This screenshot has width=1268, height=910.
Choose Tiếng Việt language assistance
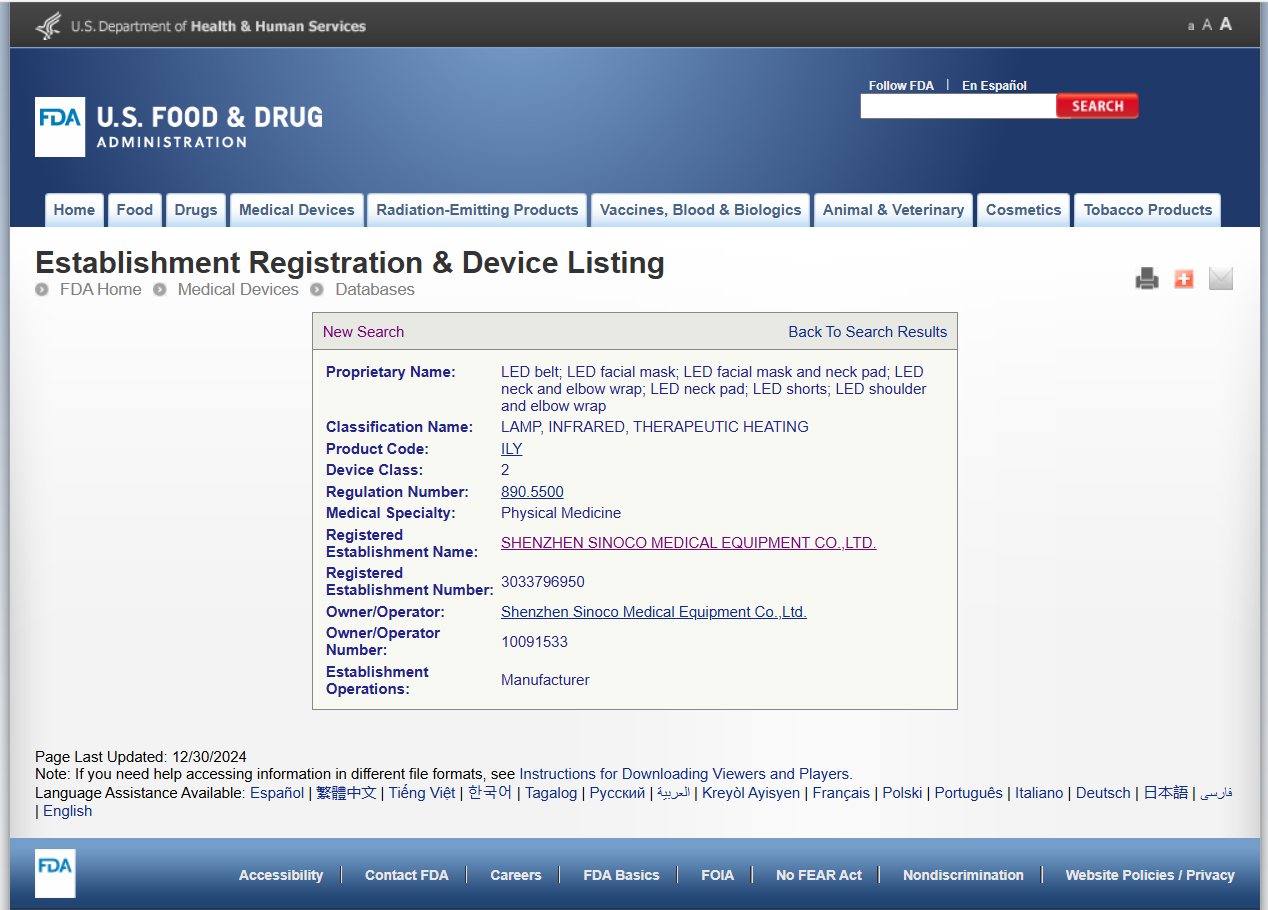(x=422, y=793)
